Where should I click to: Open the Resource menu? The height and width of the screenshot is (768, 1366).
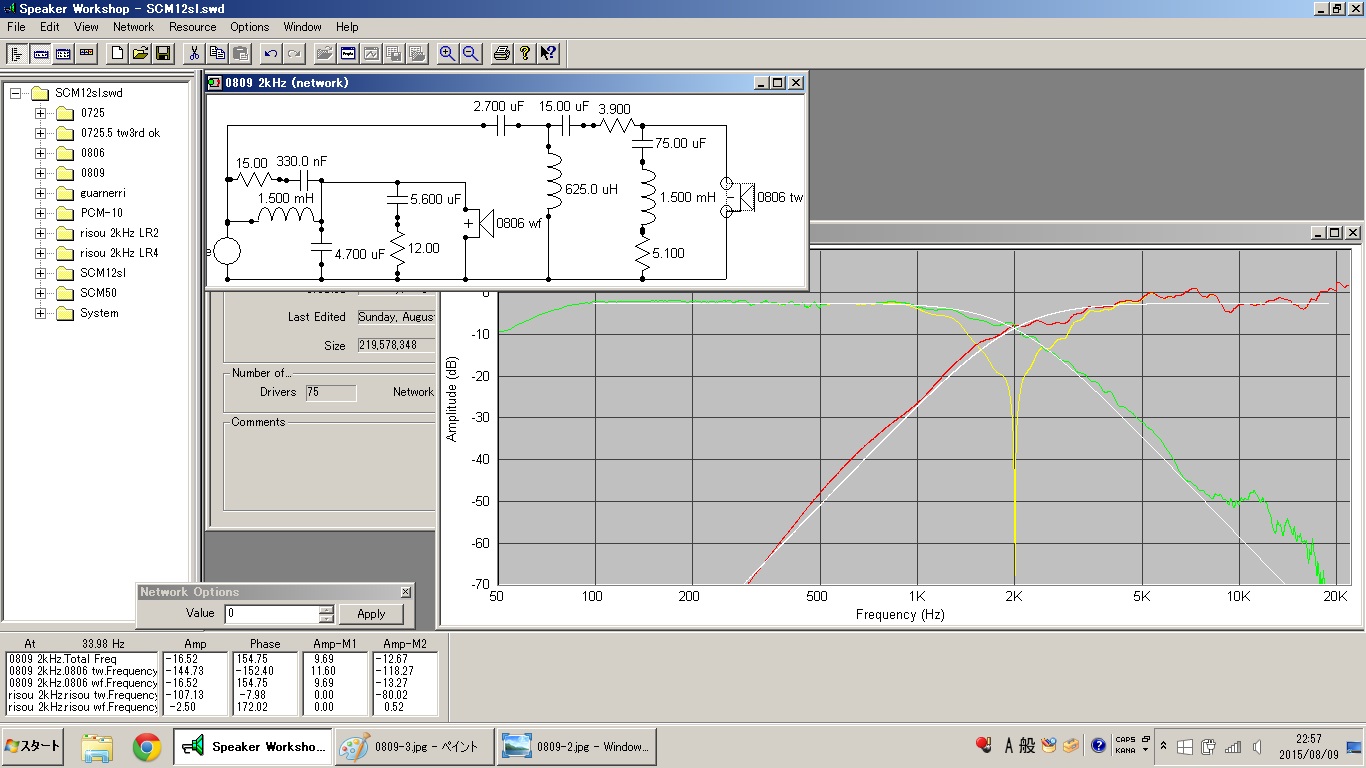tap(192, 27)
